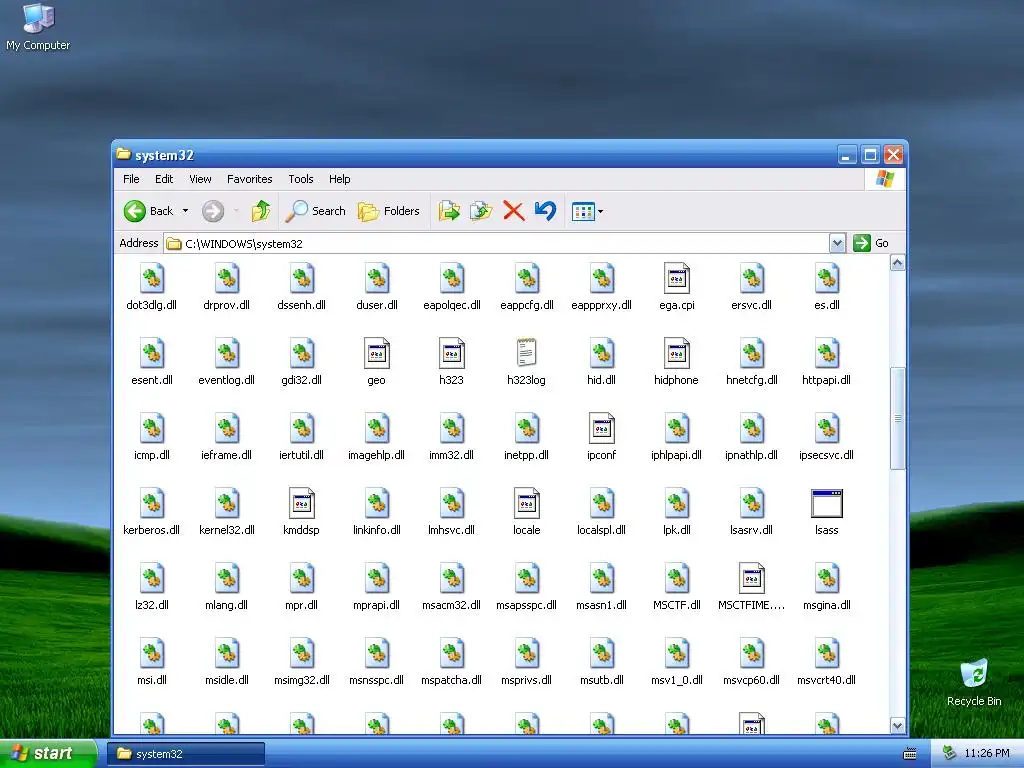Screen dimensions: 1024x768
Task: Select the MSCTFIME file icon
Action: click(752, 579)
